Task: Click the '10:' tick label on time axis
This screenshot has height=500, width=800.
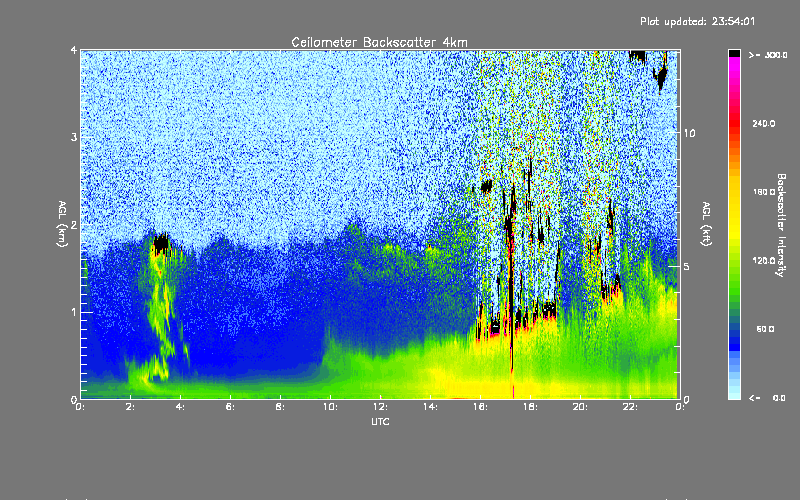Action: coord(330,407)
